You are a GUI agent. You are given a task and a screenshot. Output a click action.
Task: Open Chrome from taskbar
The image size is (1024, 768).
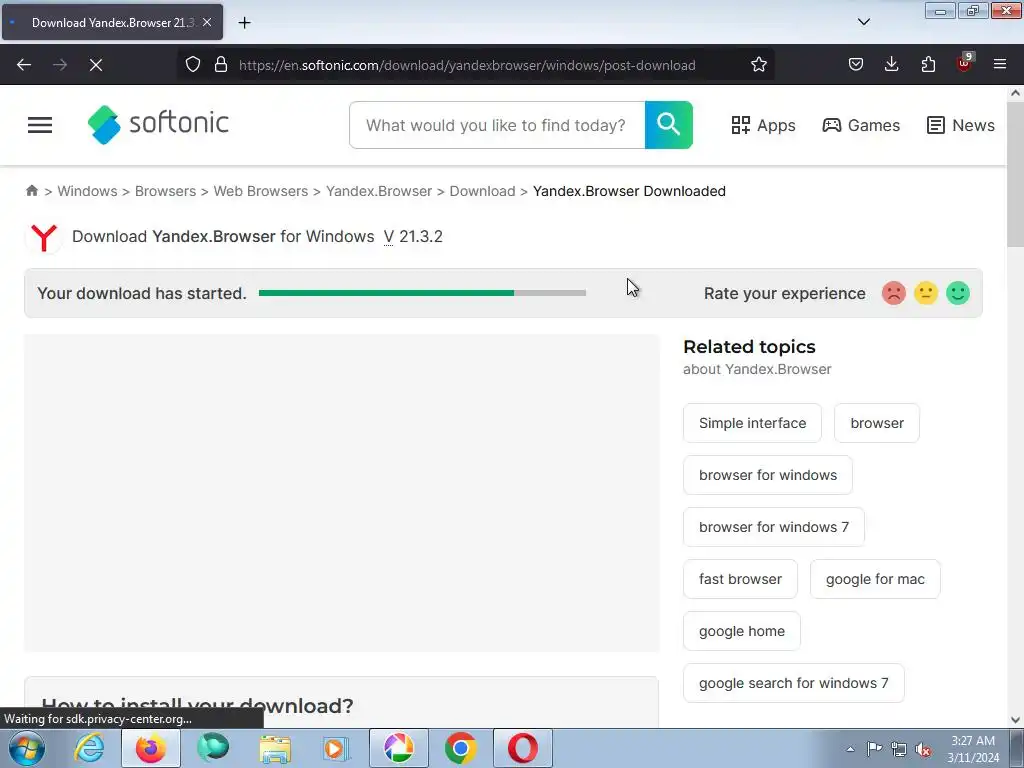coord(460,748)
